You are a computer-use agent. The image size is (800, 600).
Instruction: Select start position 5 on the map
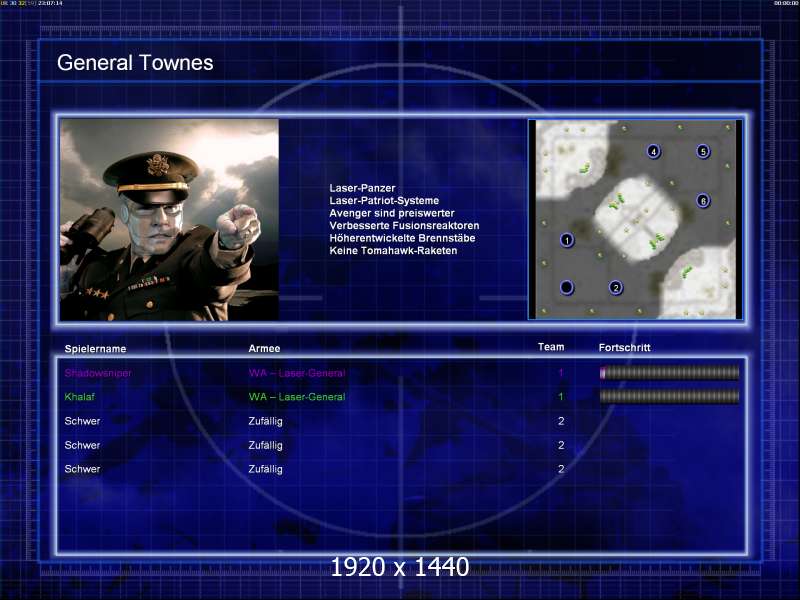click(x=703, y=151)
